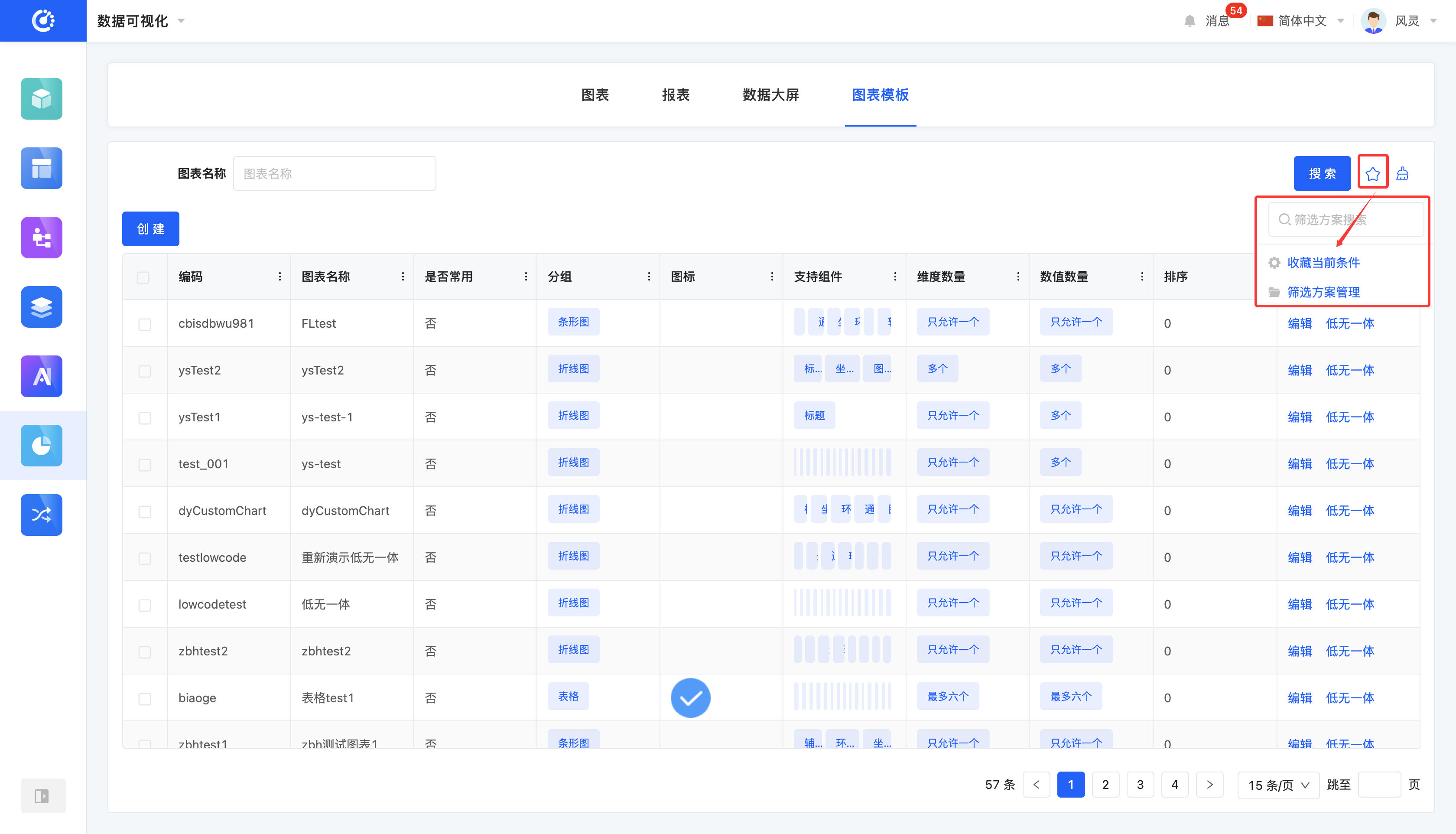This screenshot has height=834, width=1456.
Task: Click the teal cube sidebar icon
Action: point(41,98)
